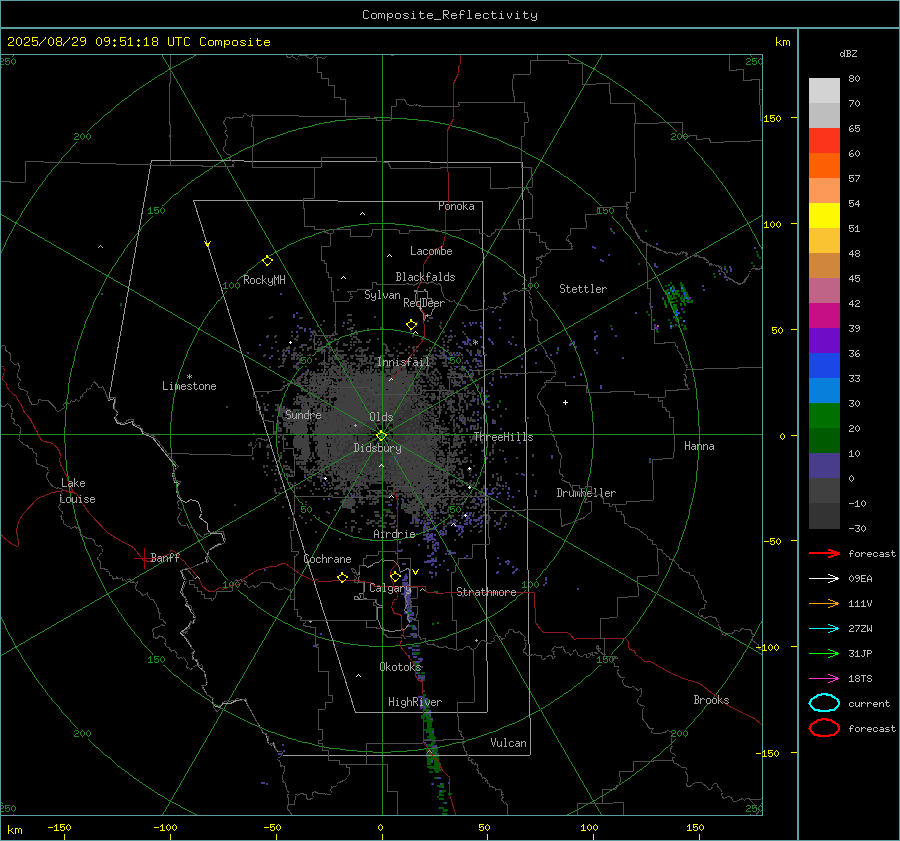Click the ThreeHills town label
Viewport: 900px width, 841px height.
[x=503, y=437]
